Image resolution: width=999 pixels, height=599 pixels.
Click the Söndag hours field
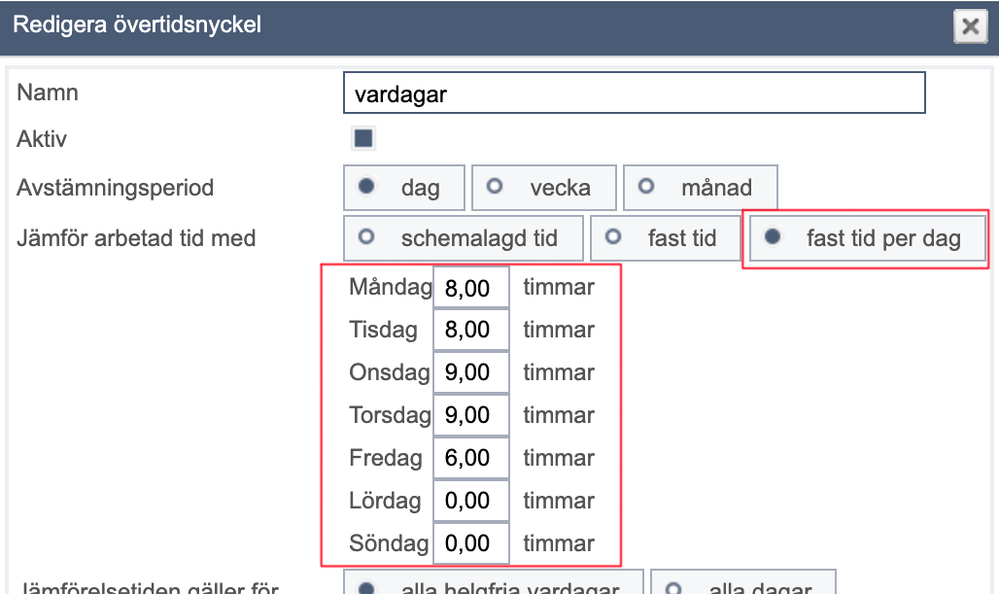pyautogui.click(x=471, y=544)
